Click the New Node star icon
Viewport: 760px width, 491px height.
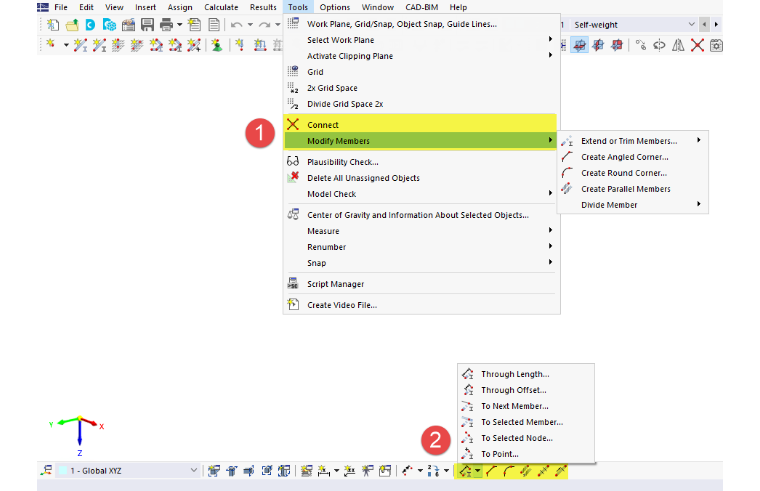50,45
